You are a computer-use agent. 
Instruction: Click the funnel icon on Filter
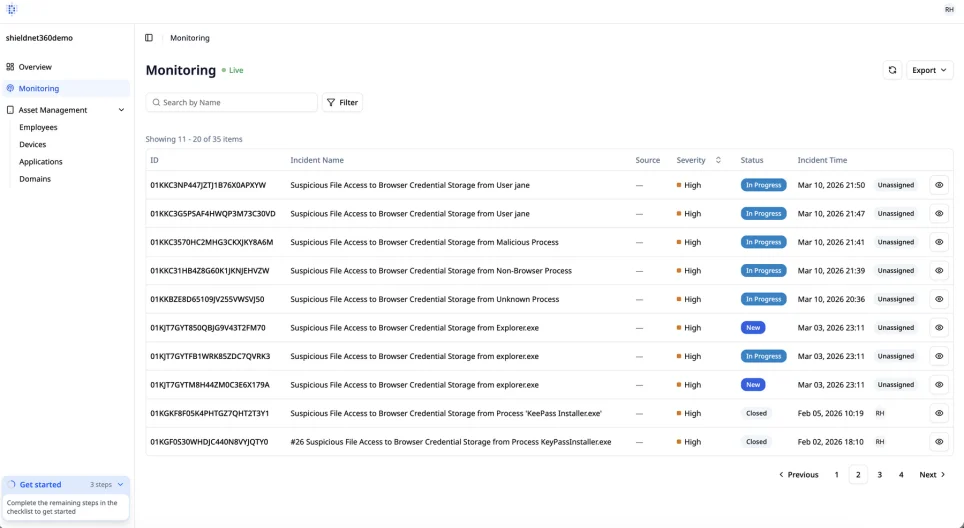pyautogui.click(x=331, y=103)
